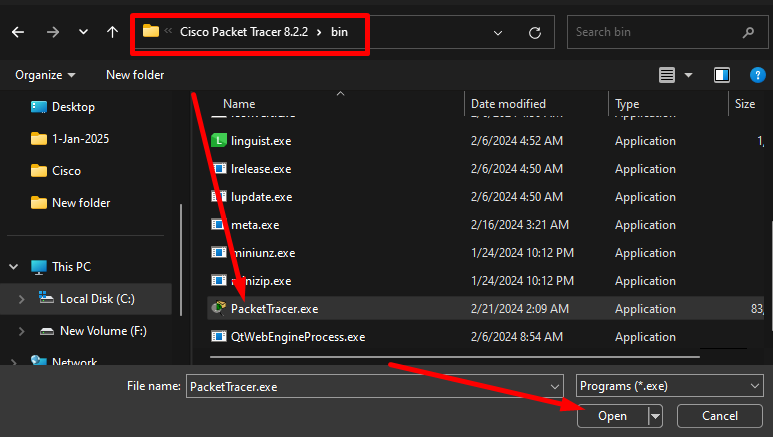
Task: Select This PC in navigation pane
Action: pos(71,267)
